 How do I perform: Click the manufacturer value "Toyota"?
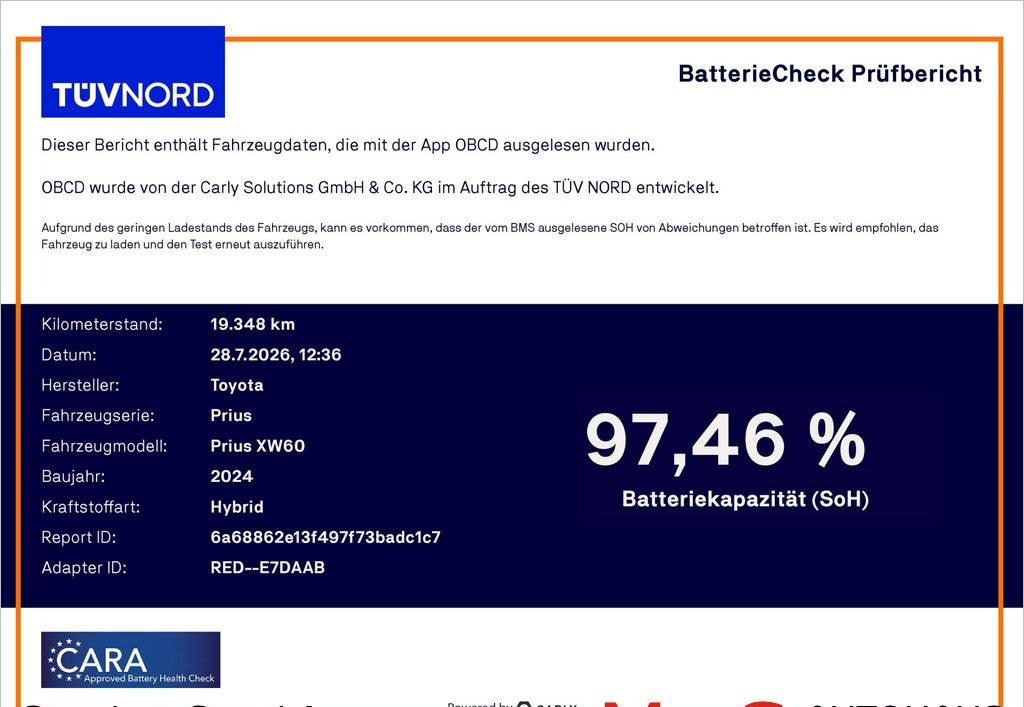237,386
